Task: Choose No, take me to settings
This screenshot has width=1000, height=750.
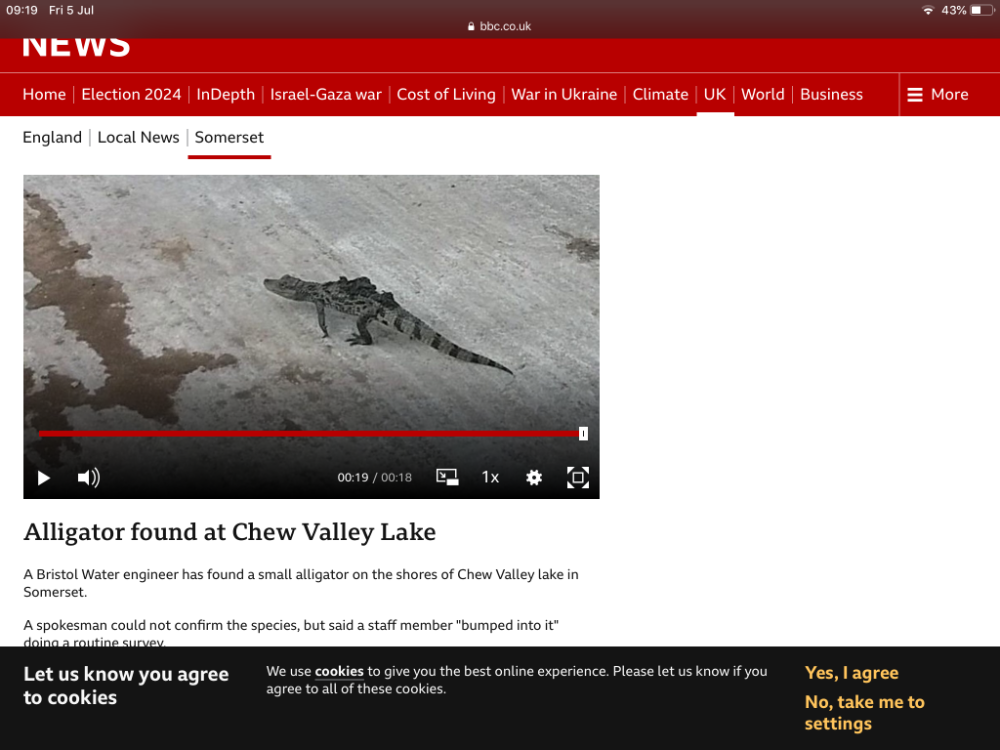Action: point(864,712)
